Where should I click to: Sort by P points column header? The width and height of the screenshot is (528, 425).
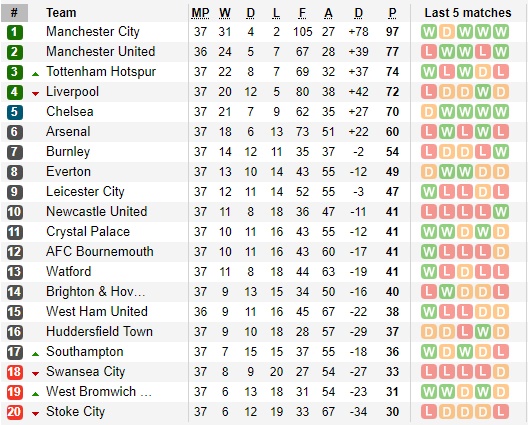coord(392,13)
